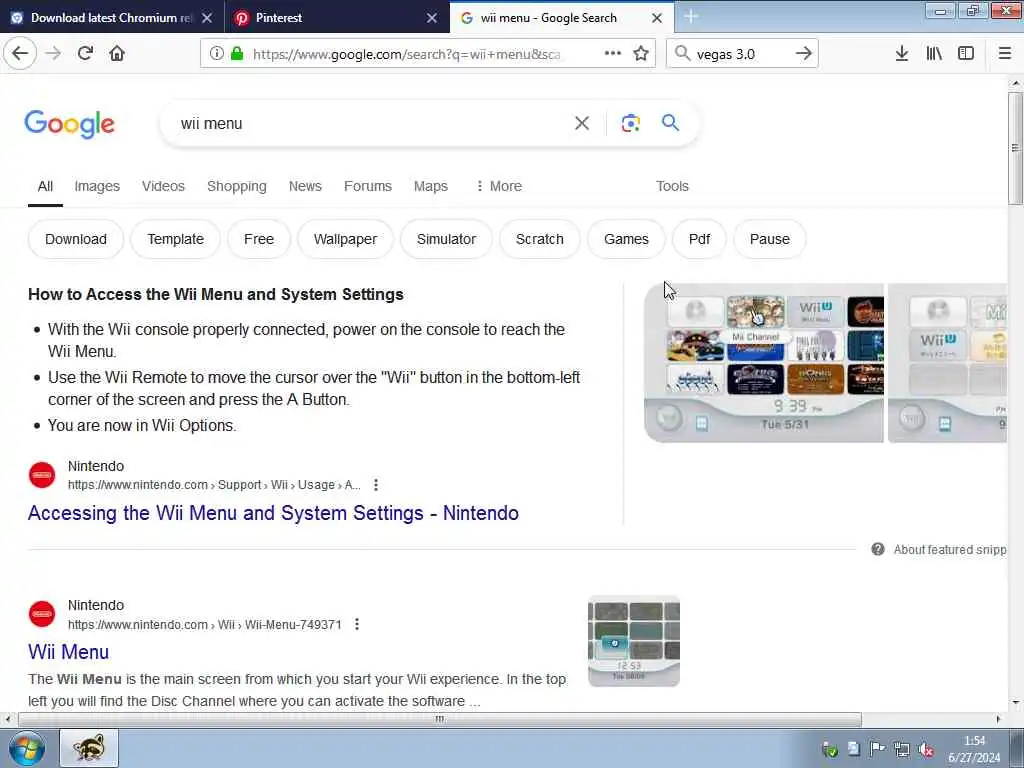Open the taskbar clock showing 1:54

pyautogui.click(x=974, y=749)
